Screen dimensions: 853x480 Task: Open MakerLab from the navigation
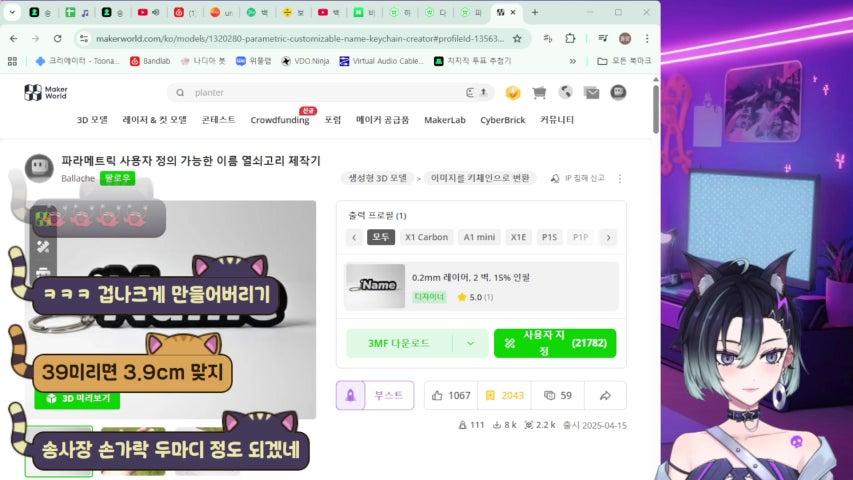coord(444,120)
